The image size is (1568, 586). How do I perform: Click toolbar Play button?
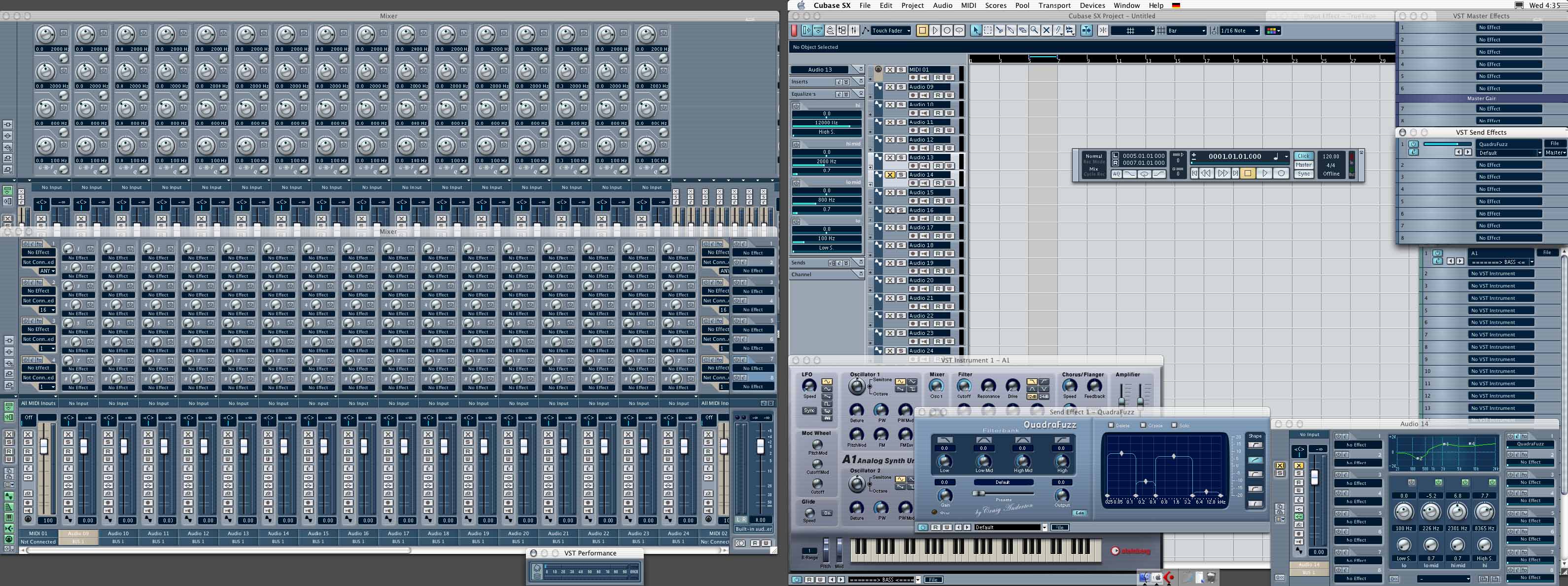pos(935,31)
